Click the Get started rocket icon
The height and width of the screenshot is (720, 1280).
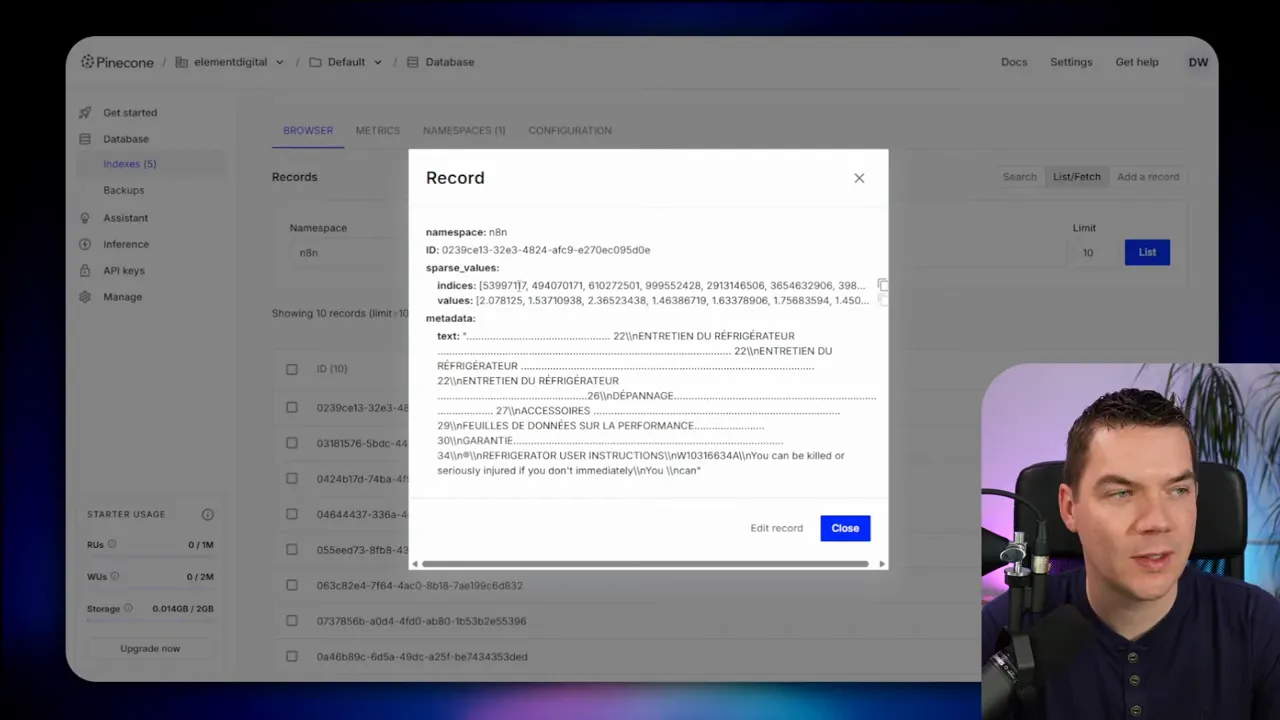(x=85, y=113)
